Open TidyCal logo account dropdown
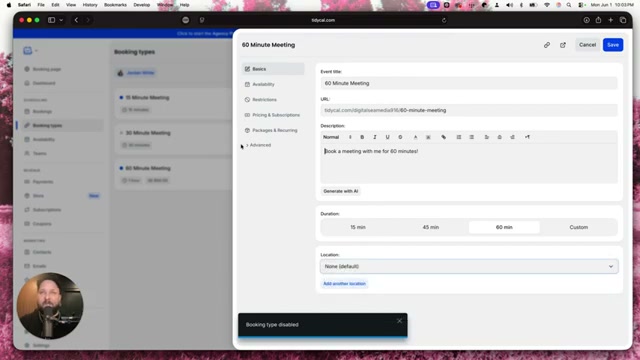The image size is (640, 360). 30,51
